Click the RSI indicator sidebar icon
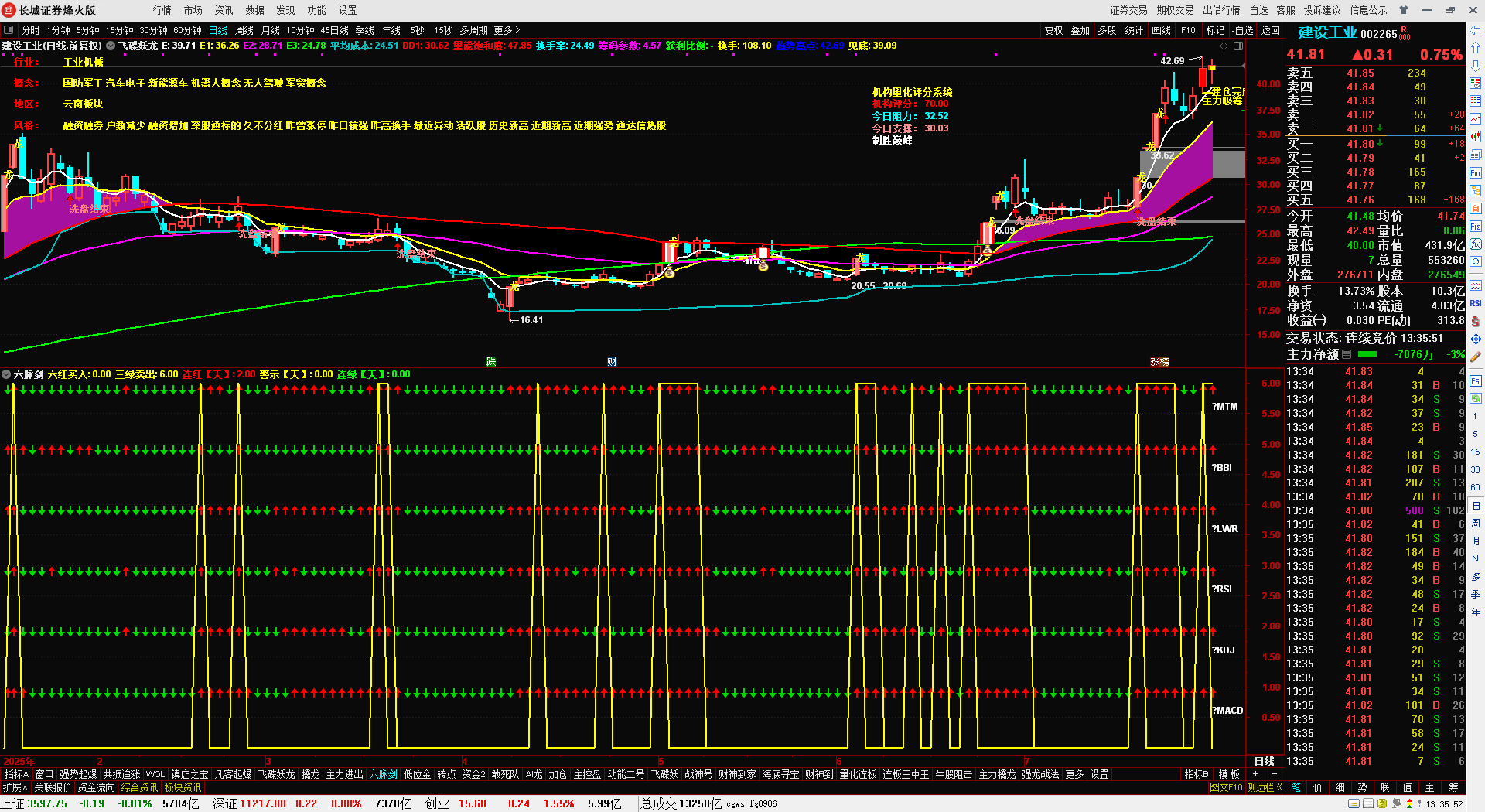Screen dimensions: 1485x812 point(1476,303)
